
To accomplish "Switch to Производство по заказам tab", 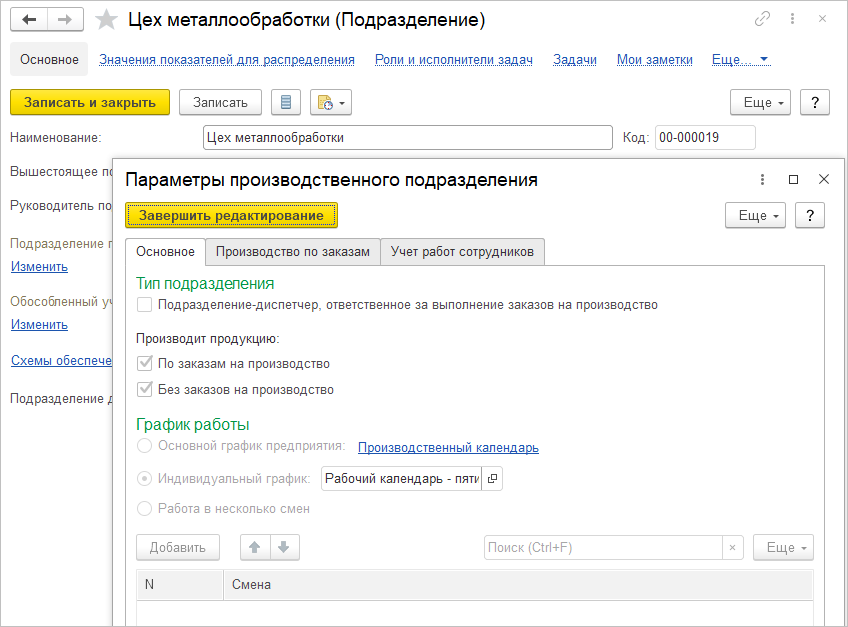I will (x=293, y=252).
